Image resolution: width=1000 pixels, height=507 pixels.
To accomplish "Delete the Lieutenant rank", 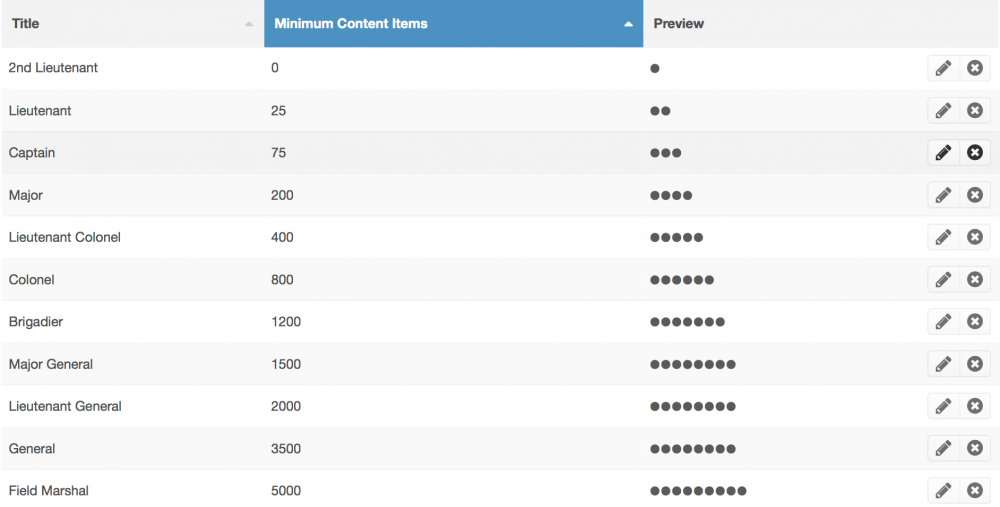I will 974,110.
